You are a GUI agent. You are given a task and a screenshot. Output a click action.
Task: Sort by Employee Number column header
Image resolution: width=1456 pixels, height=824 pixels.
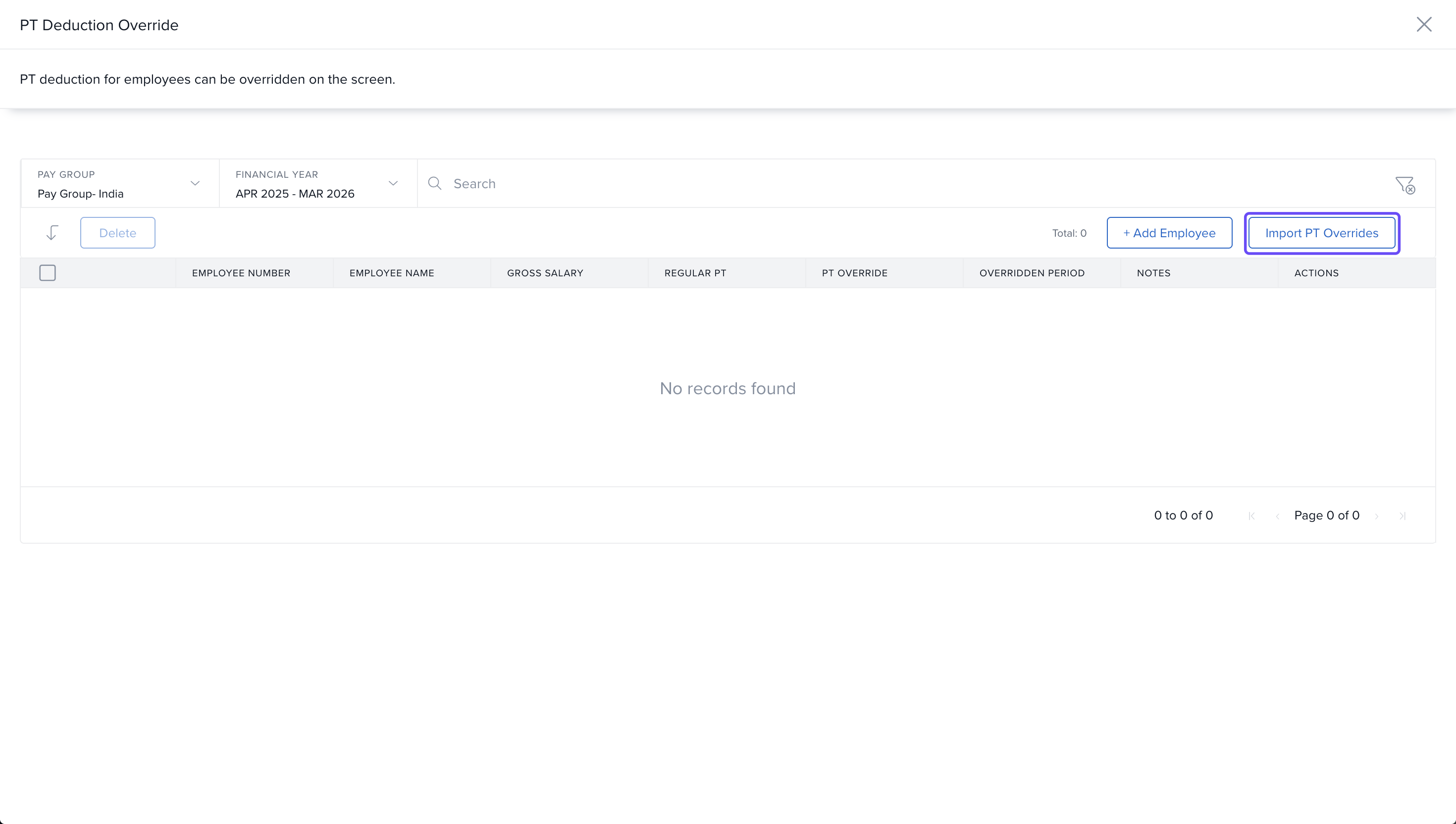[241, 273]
